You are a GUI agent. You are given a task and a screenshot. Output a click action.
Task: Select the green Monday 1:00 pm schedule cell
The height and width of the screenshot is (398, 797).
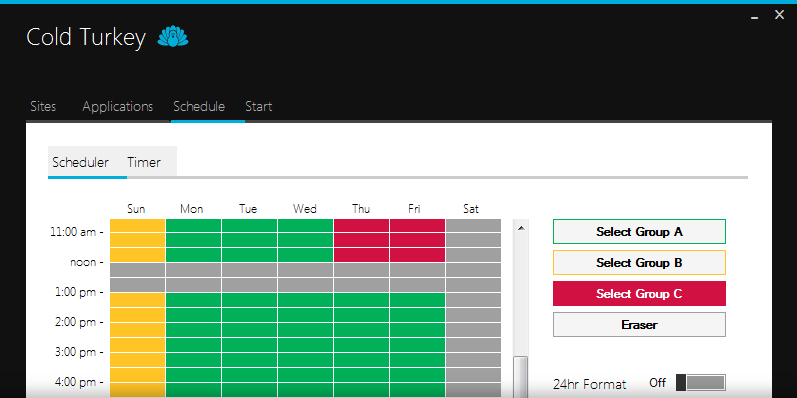click(x=194, y=300)
